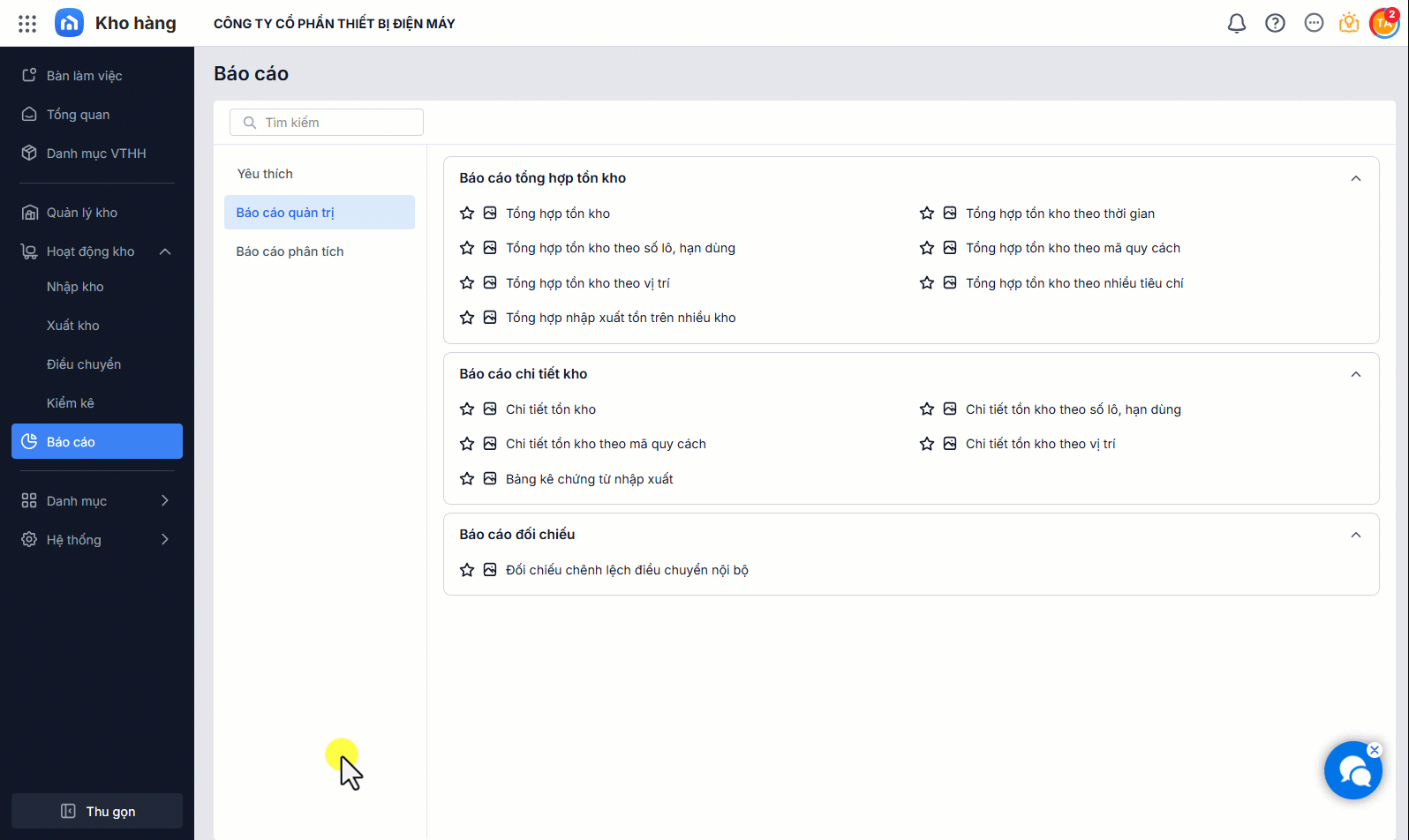Click the Kho hàng home logo icon
The image size is (1409, 840).
[x=69, y=24]
